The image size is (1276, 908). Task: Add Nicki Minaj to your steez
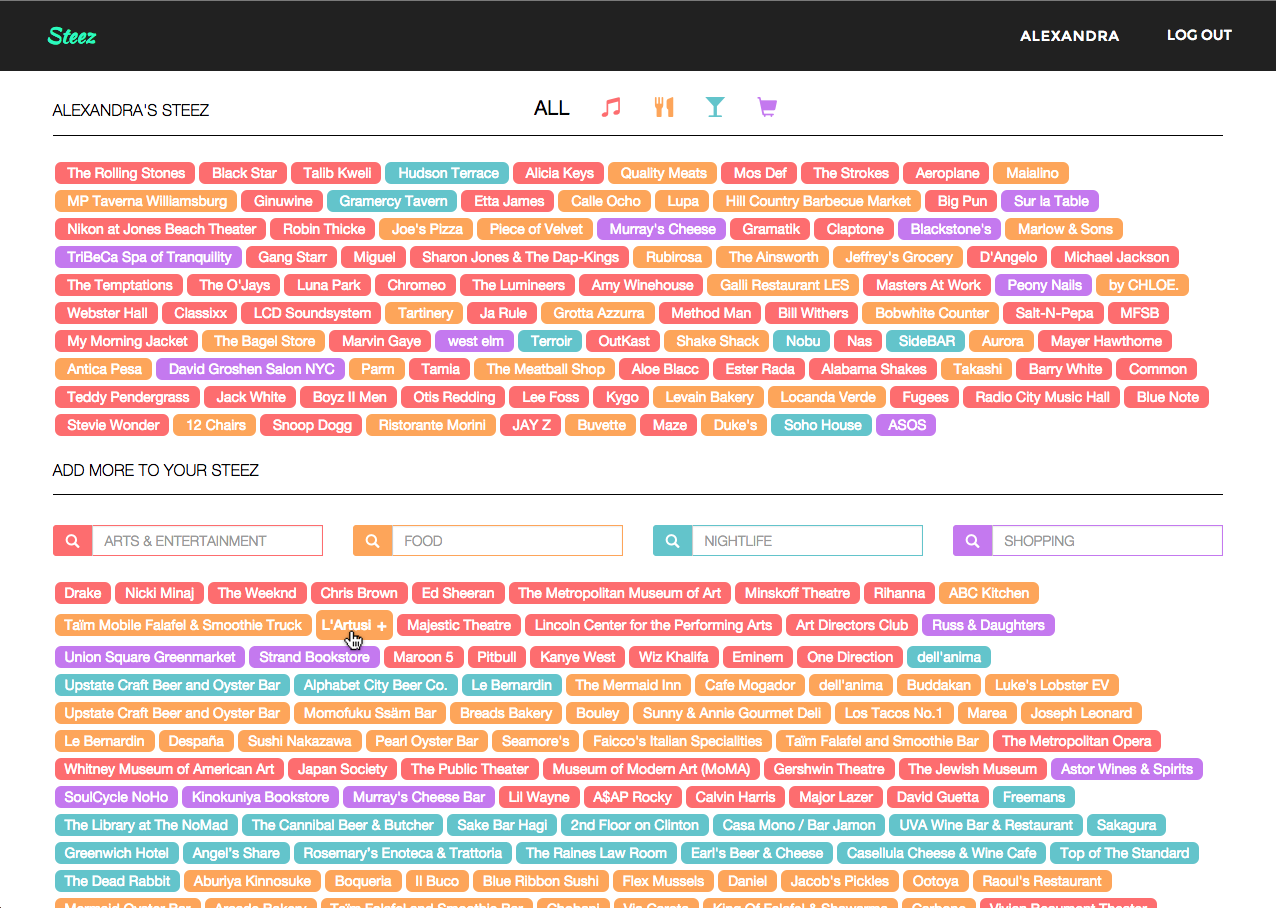point(160,593)
